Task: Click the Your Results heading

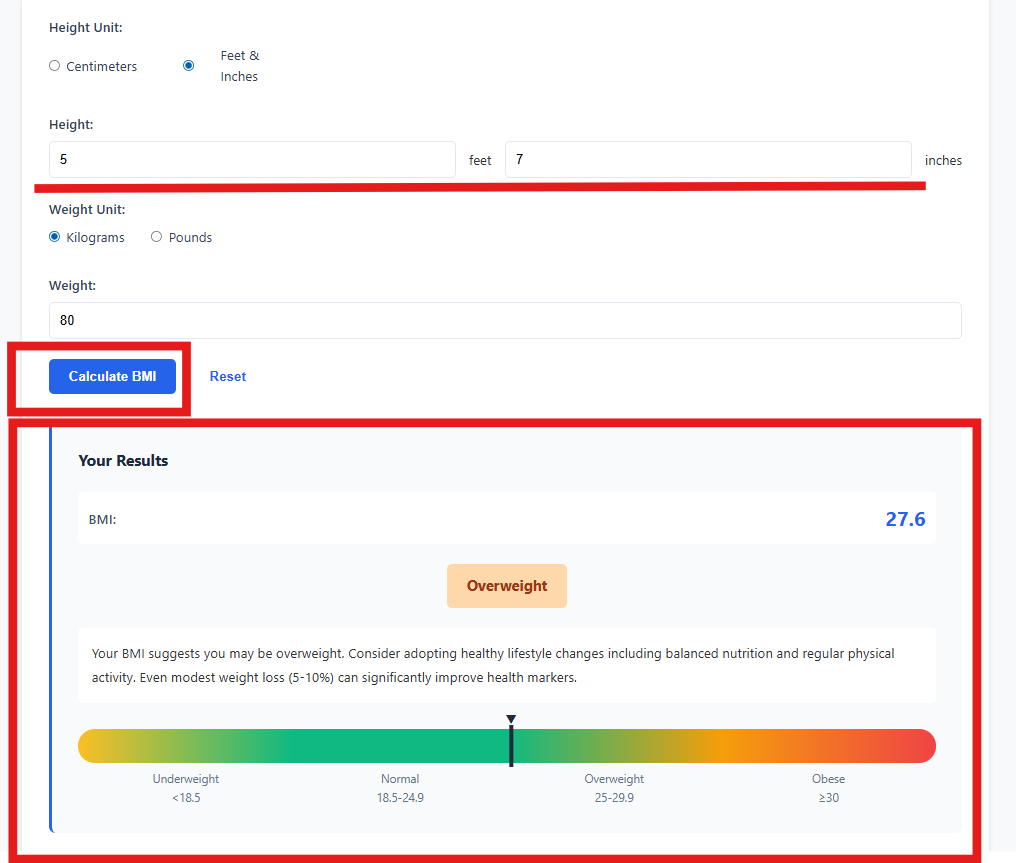Action: pos(123,460)
